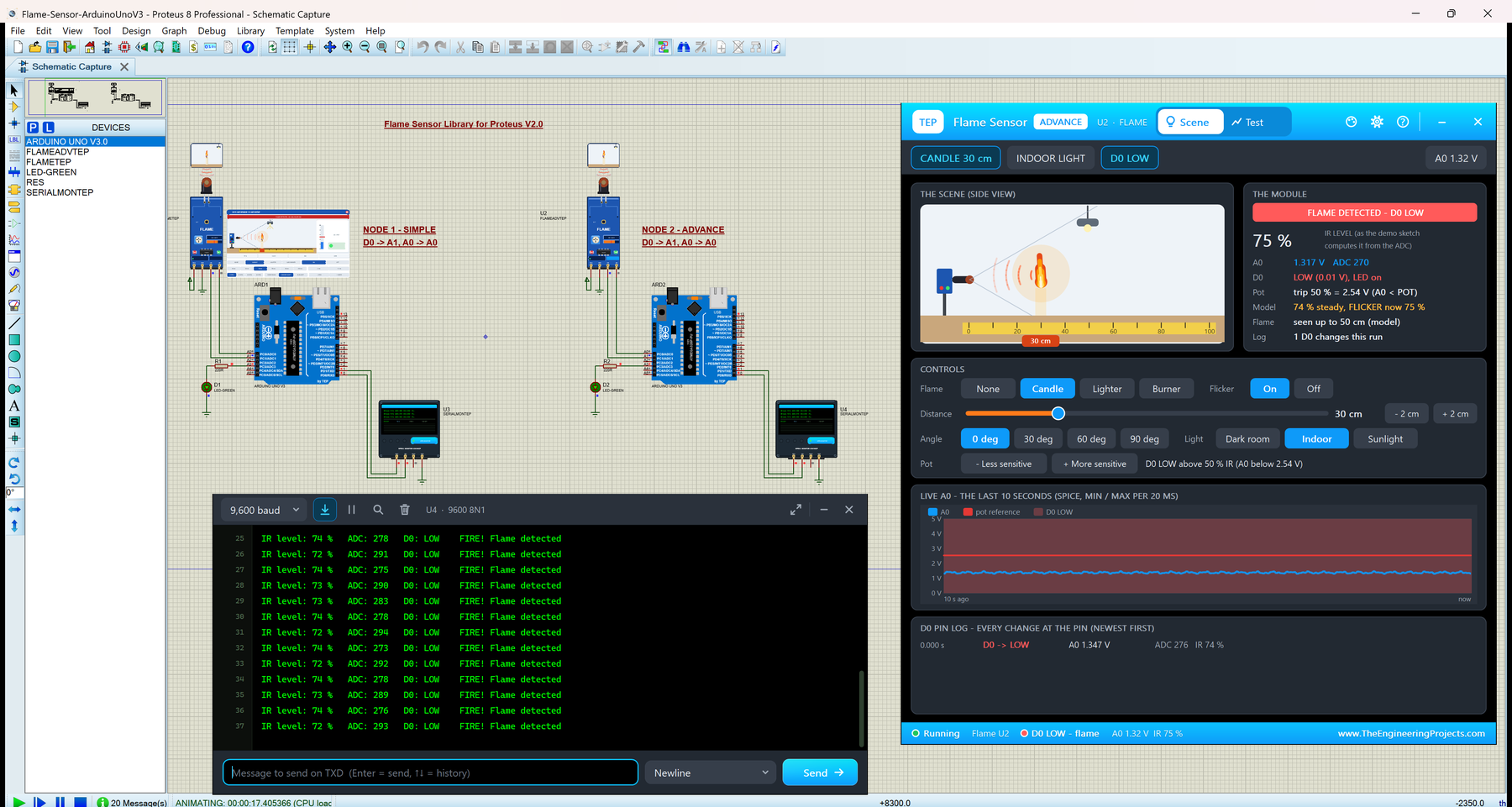Select the Selection Mode arrow tool
This screenshot has width=1512, height=807.
point(14,90)
